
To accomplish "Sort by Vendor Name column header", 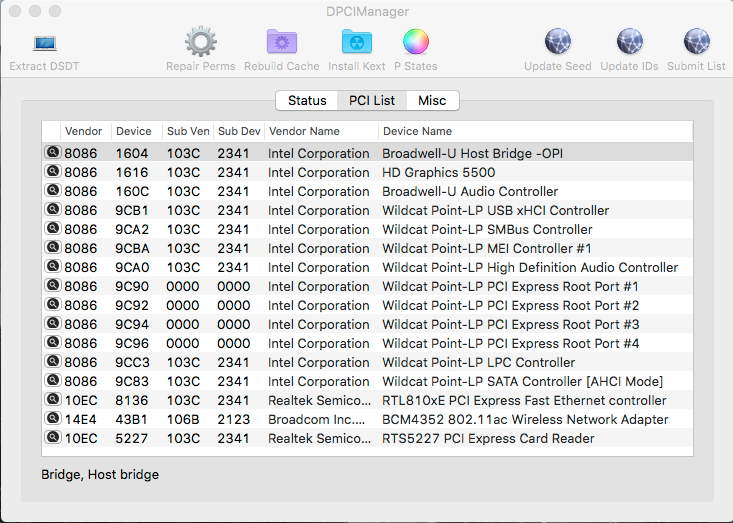I will pos(321,131).
